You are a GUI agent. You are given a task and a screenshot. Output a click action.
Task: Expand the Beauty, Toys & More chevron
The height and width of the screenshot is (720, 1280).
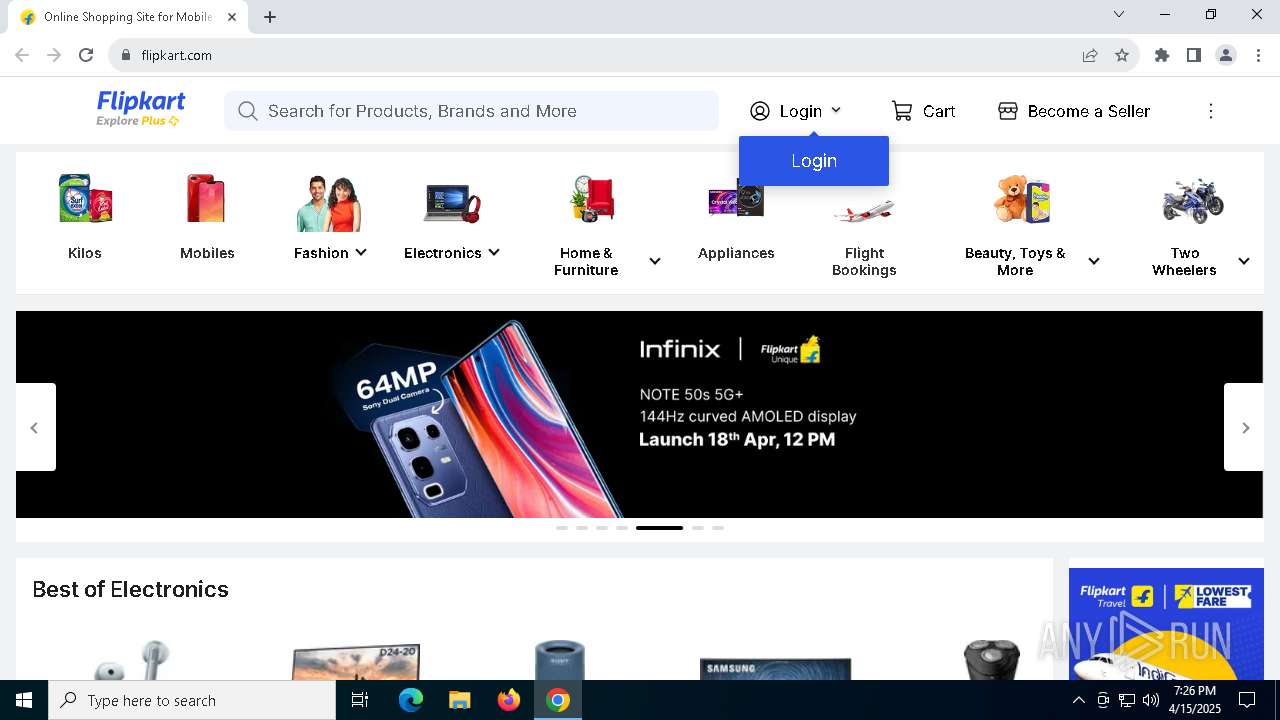[x=1094, y=262]
